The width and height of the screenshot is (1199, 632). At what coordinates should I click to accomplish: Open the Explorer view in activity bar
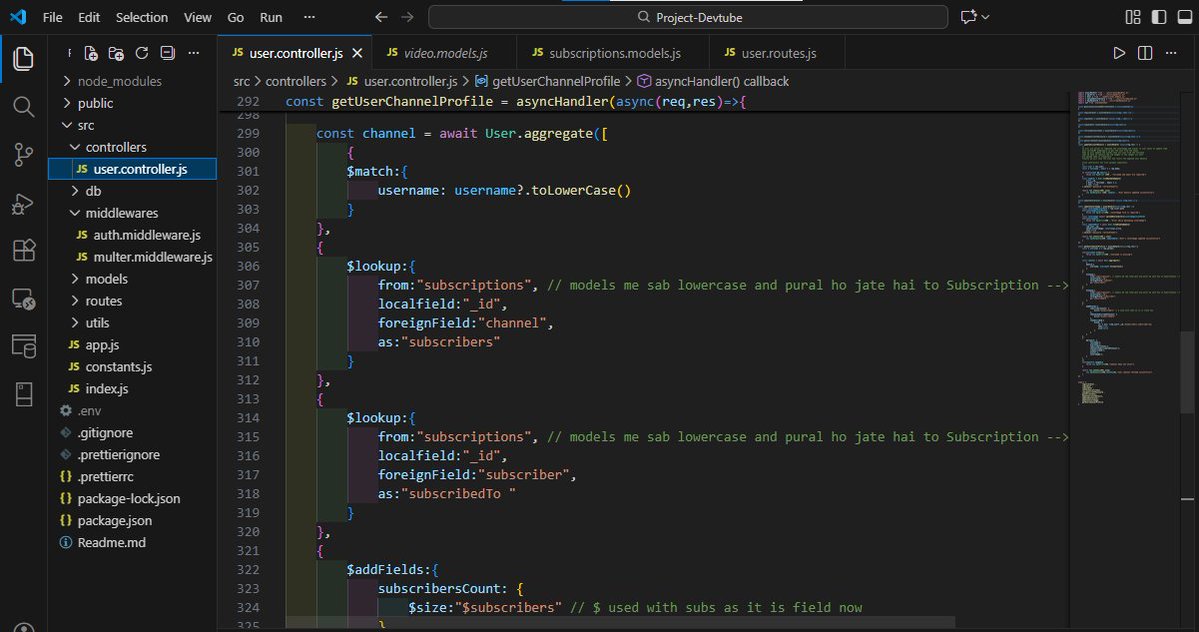(23, 59)
